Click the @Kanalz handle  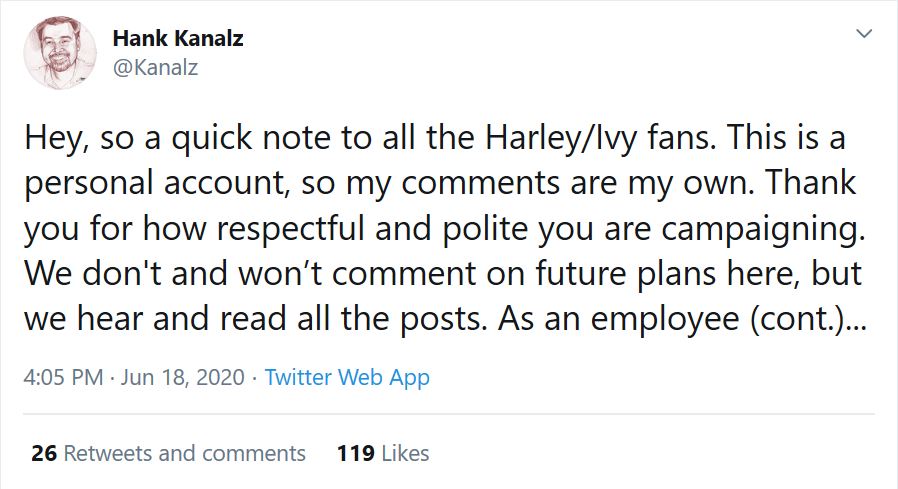pyautogui.click(x=157, y=67)
